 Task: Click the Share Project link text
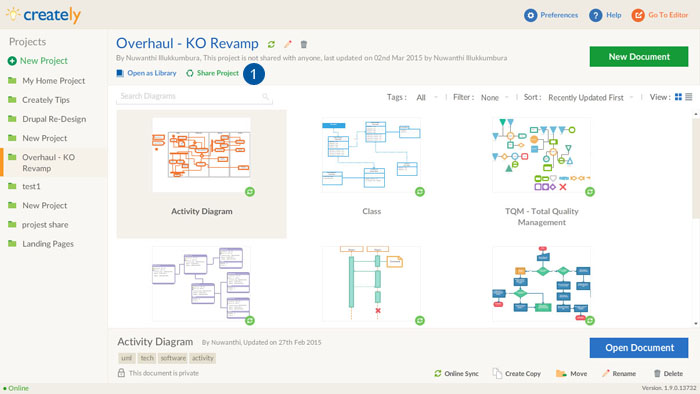218,73
